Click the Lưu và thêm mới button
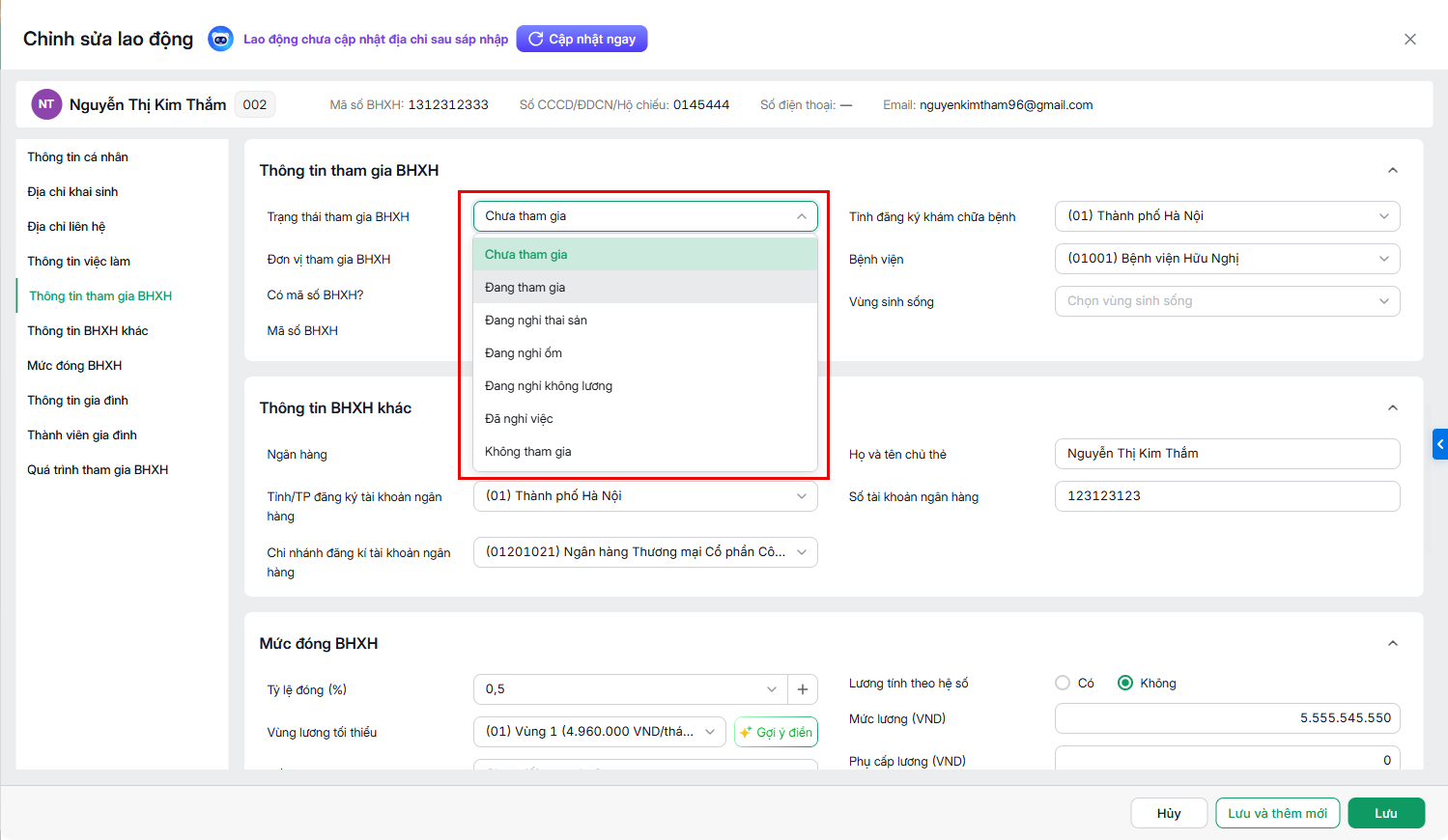1448x840 pixels. [1277, 813]
